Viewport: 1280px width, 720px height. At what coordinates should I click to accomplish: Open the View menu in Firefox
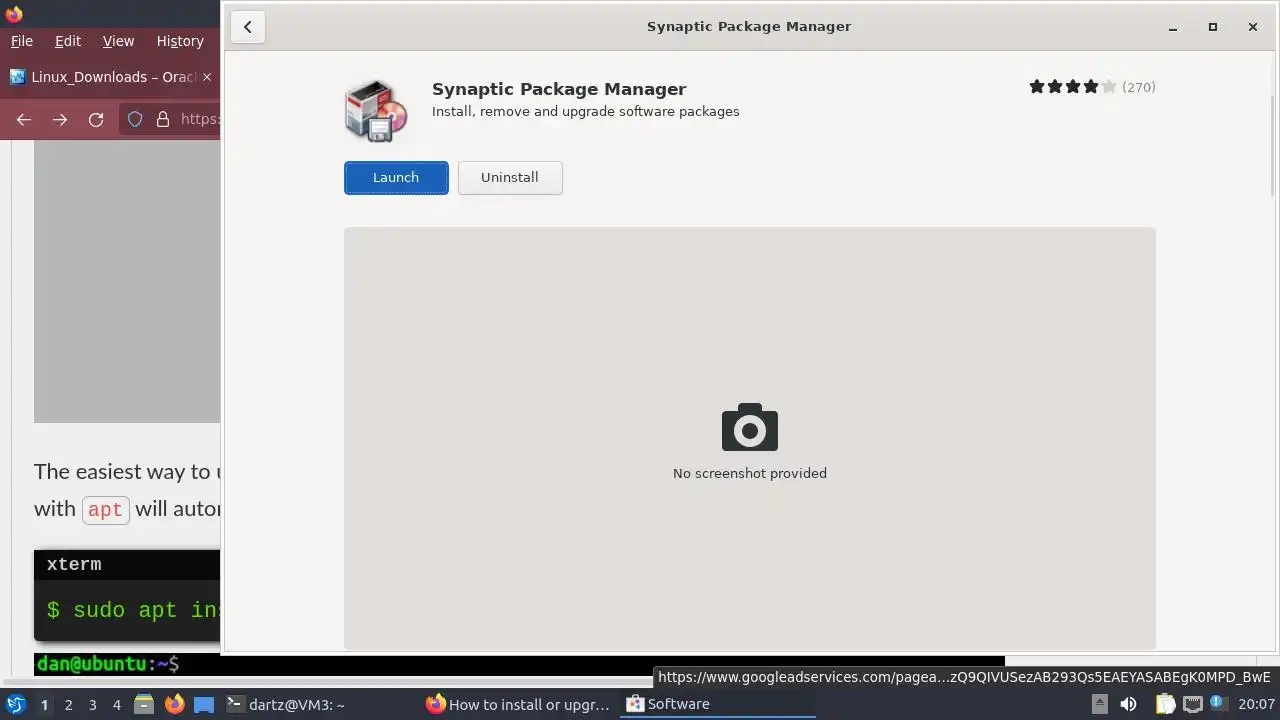tap(118, 41)
